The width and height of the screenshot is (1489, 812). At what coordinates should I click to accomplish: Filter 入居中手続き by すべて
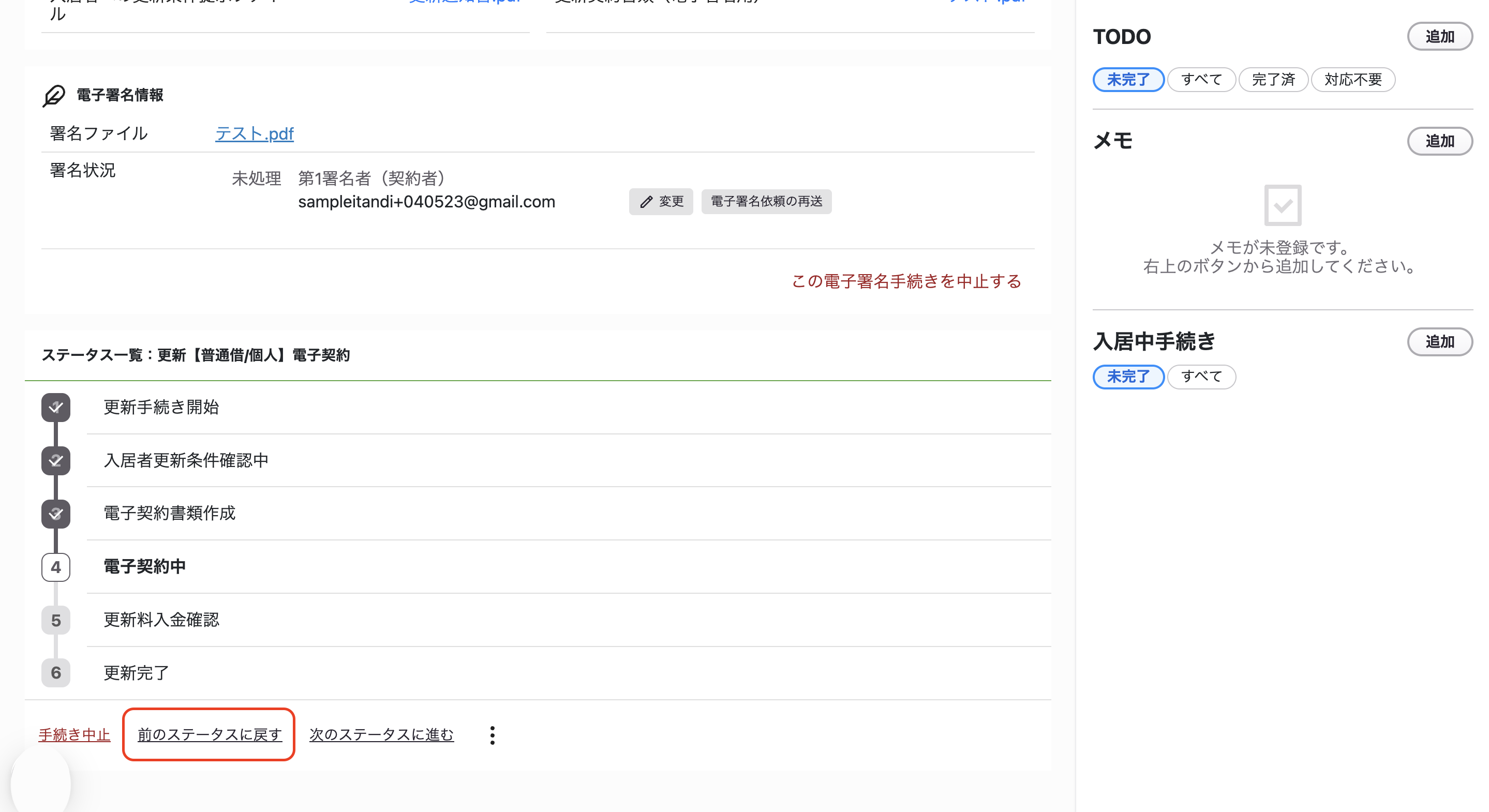point(1202,377)
